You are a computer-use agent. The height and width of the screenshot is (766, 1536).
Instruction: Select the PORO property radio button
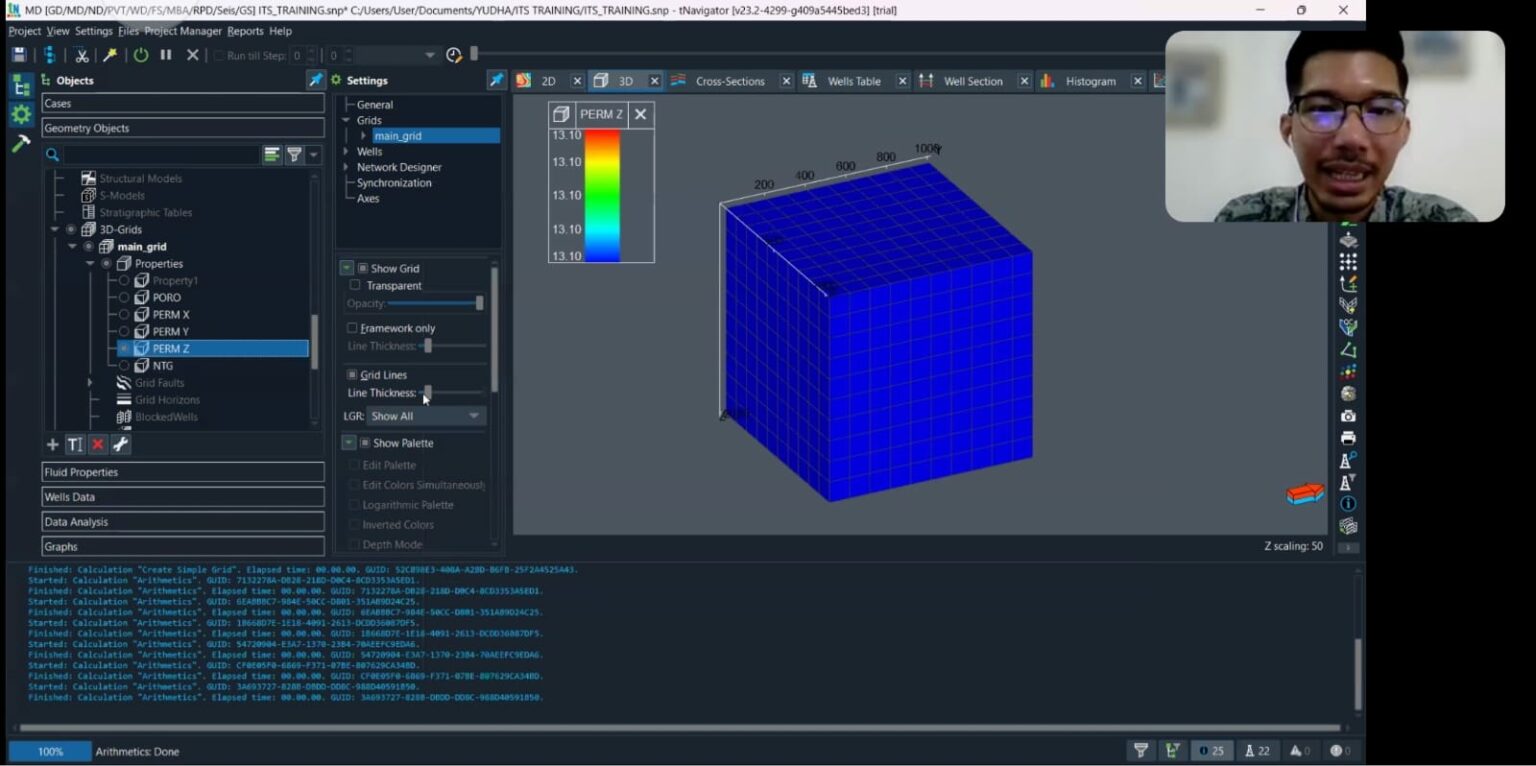click(125, 298)
